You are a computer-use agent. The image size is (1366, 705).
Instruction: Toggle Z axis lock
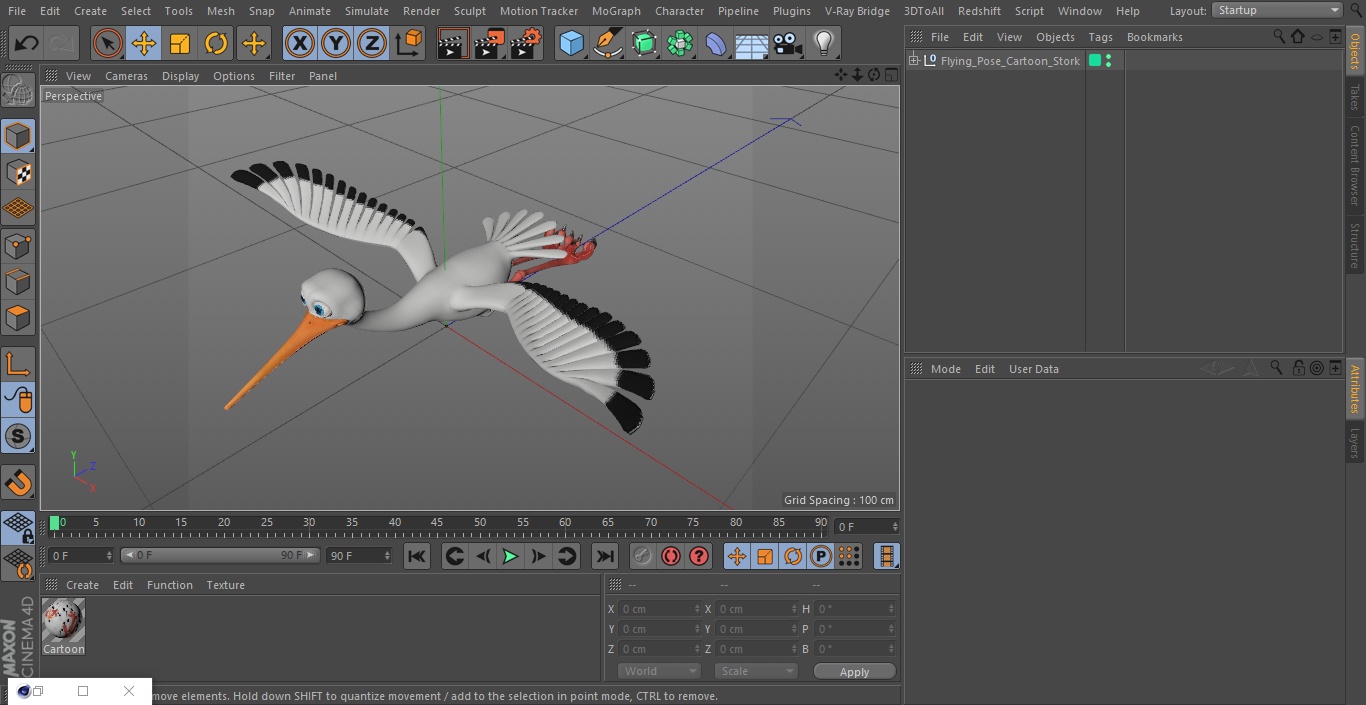tap(372, 43)
